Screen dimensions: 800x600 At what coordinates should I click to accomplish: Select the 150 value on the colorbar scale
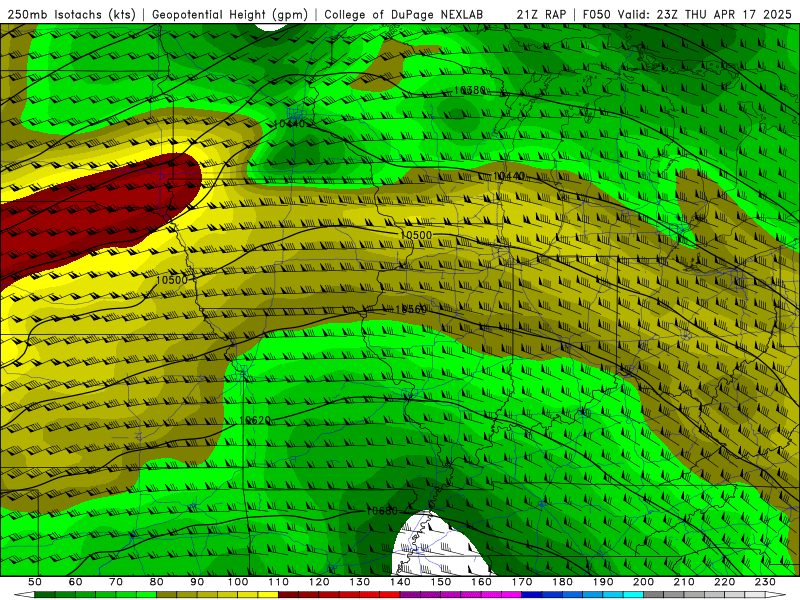[x=441, y=582]
